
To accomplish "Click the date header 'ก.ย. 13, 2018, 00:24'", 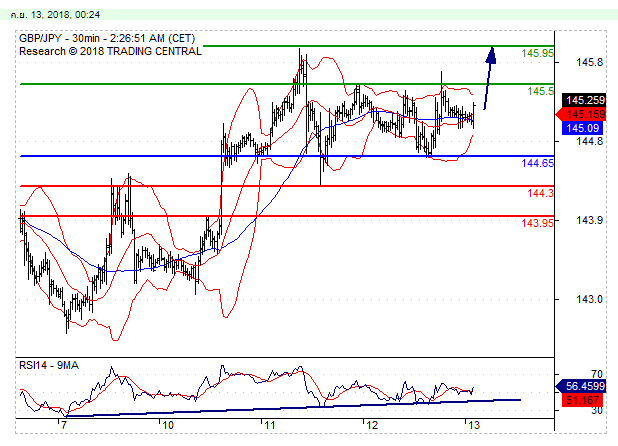I will pyautogui.click(x=55, y=15).
